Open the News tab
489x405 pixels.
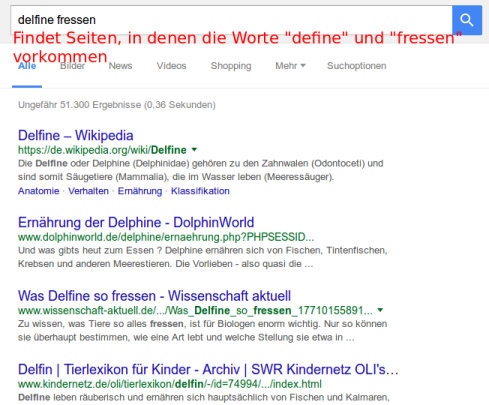[x=120, y=66]
